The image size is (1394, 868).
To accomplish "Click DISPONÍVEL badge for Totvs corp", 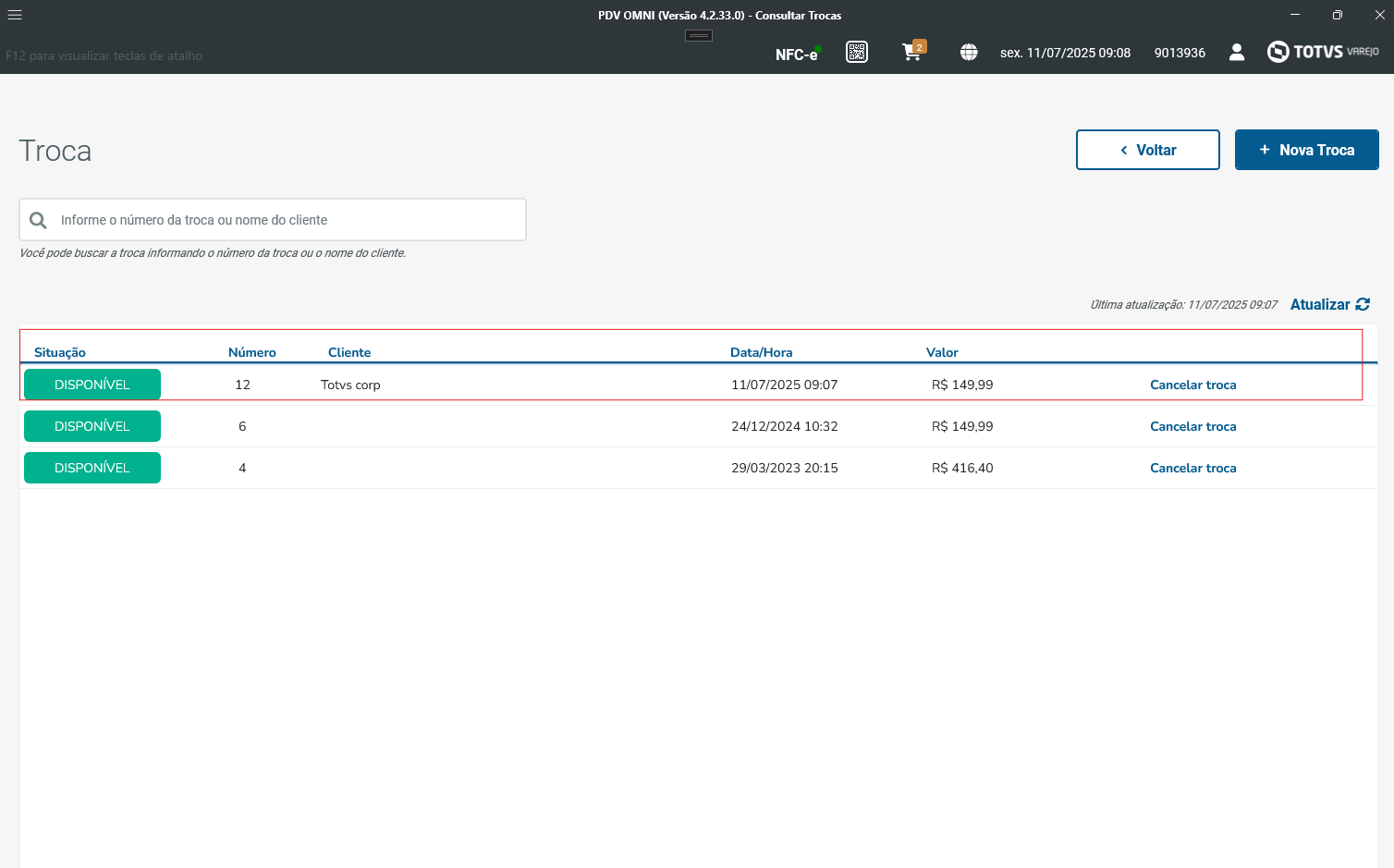I will coord(92,385).
